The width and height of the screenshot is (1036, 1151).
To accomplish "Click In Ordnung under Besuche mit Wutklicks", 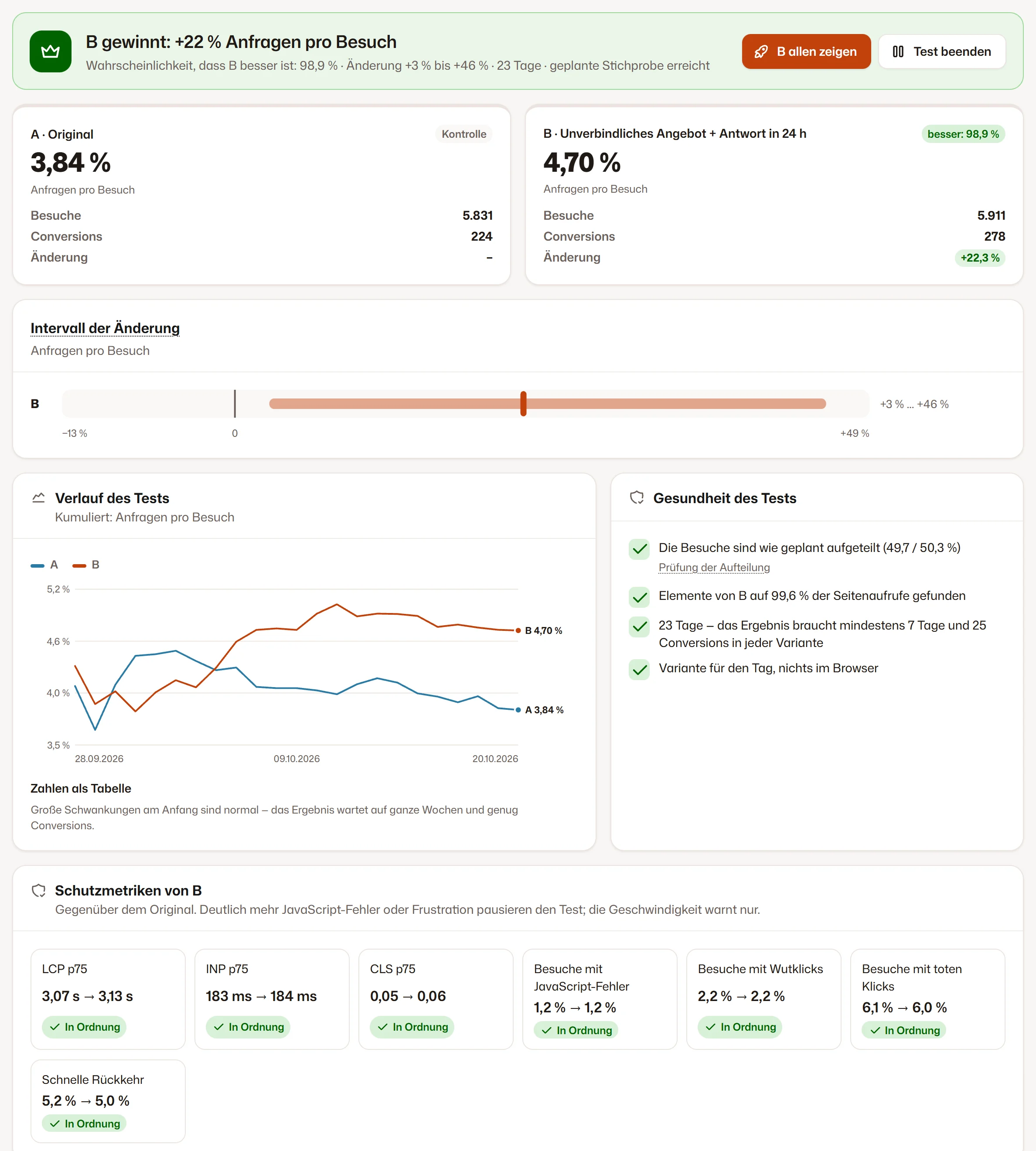I will (740, 1027).
